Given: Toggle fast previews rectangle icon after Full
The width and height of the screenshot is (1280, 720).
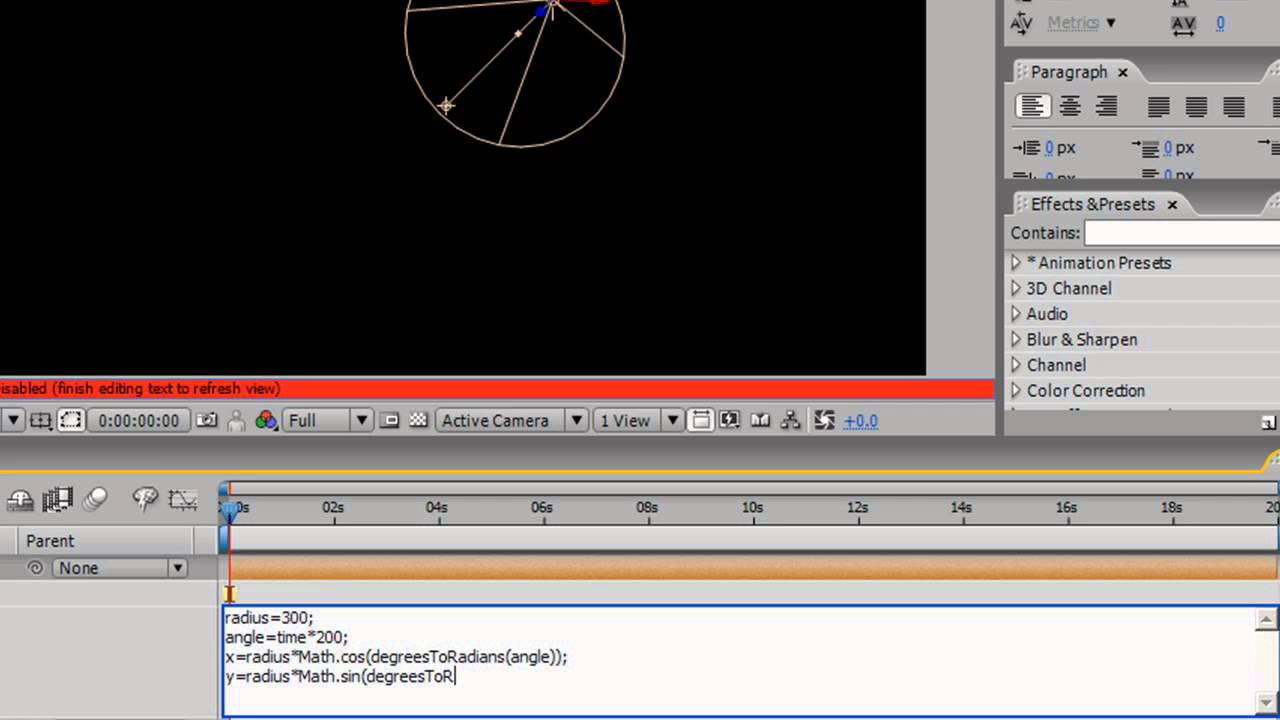Looking at the screenshot, I should [391, 421].
